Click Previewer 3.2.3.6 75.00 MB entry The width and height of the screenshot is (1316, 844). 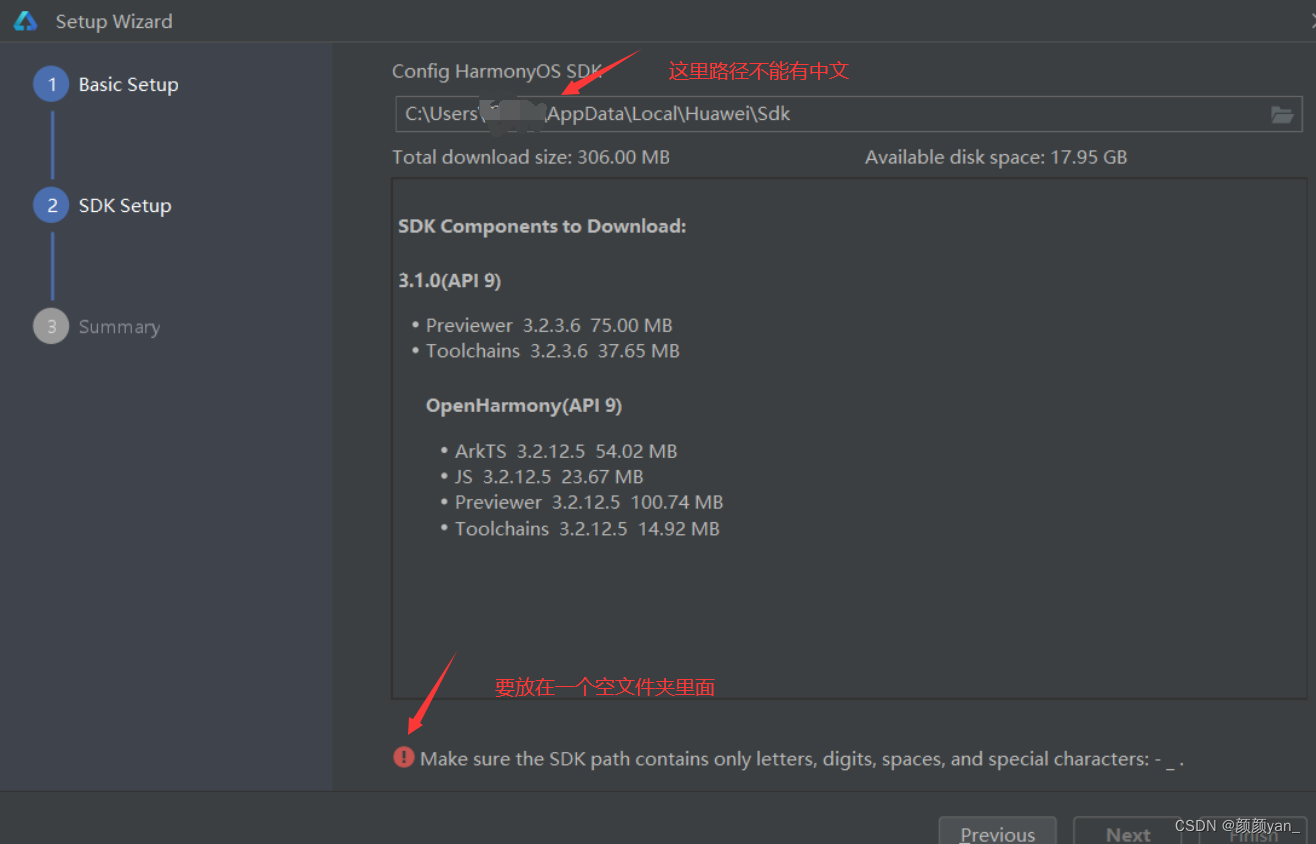[549, 325]
